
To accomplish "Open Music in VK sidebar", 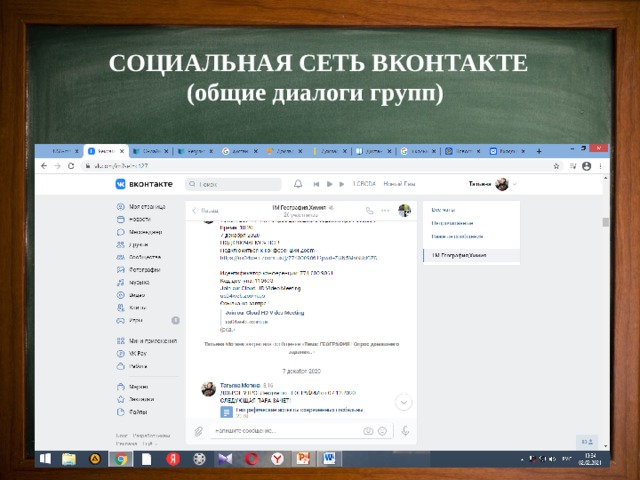I will (133, 283).
